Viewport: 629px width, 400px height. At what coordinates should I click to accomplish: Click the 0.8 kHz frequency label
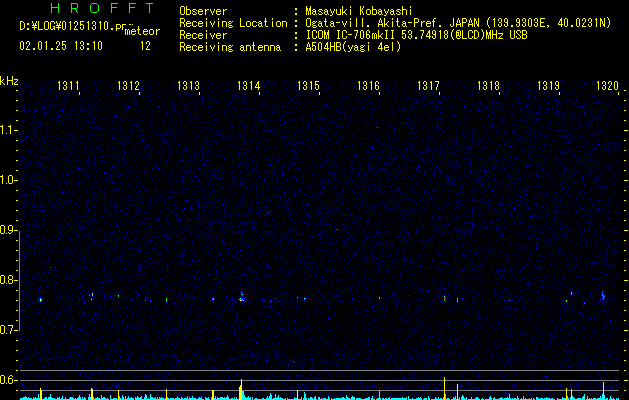pos(7,280)
